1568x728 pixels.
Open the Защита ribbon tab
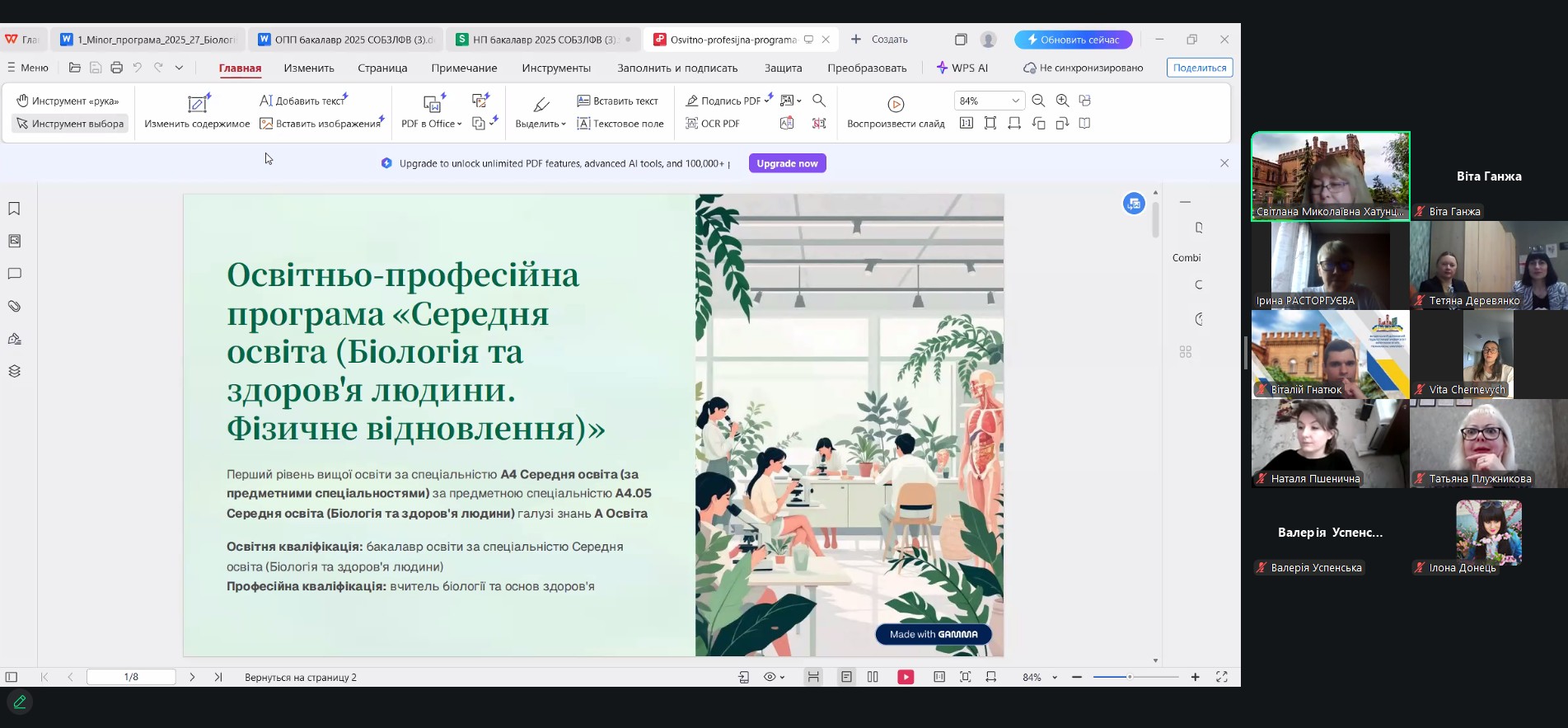coord(783,68)
